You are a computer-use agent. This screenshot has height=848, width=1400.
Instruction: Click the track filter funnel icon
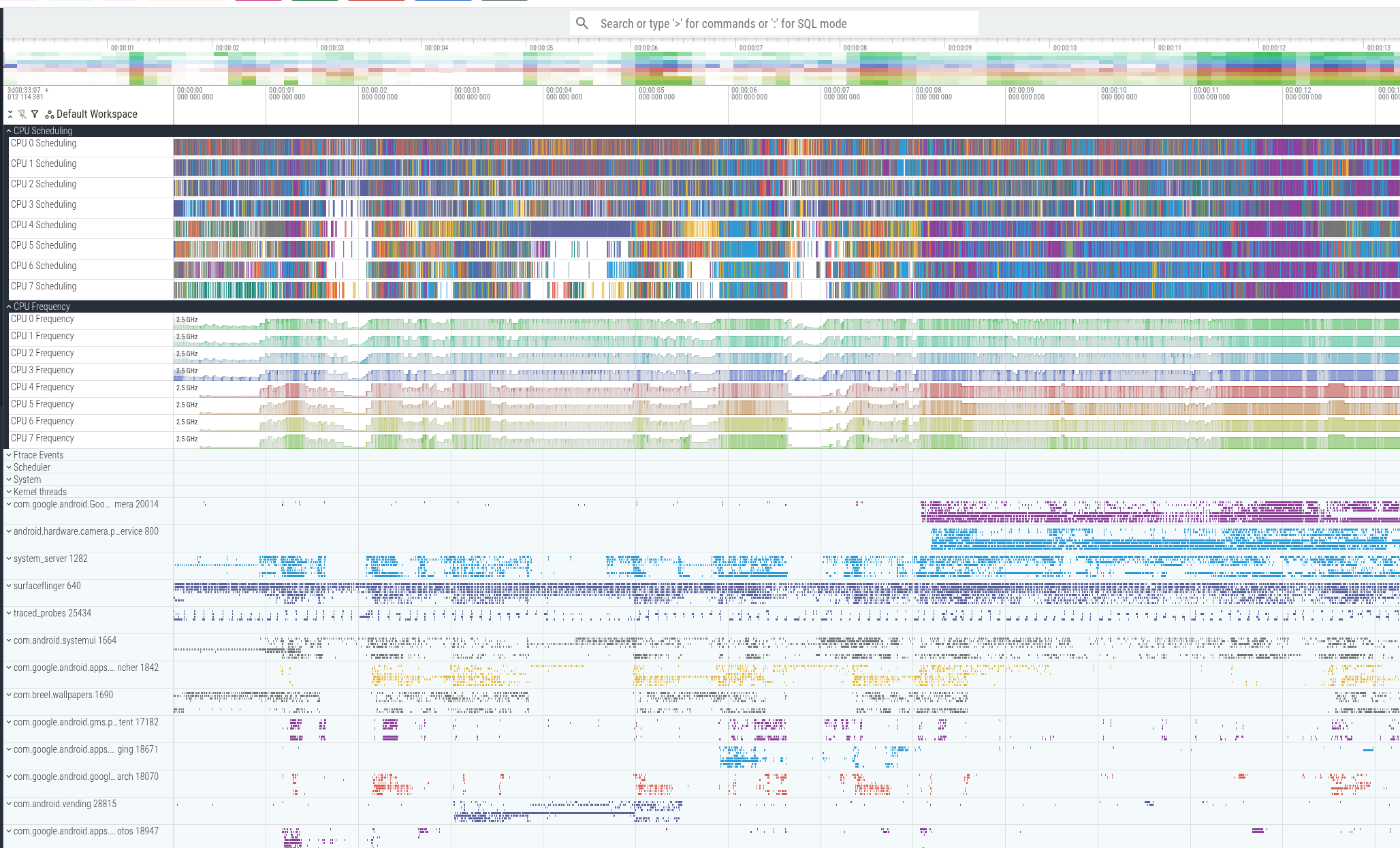tap(35, 114)
